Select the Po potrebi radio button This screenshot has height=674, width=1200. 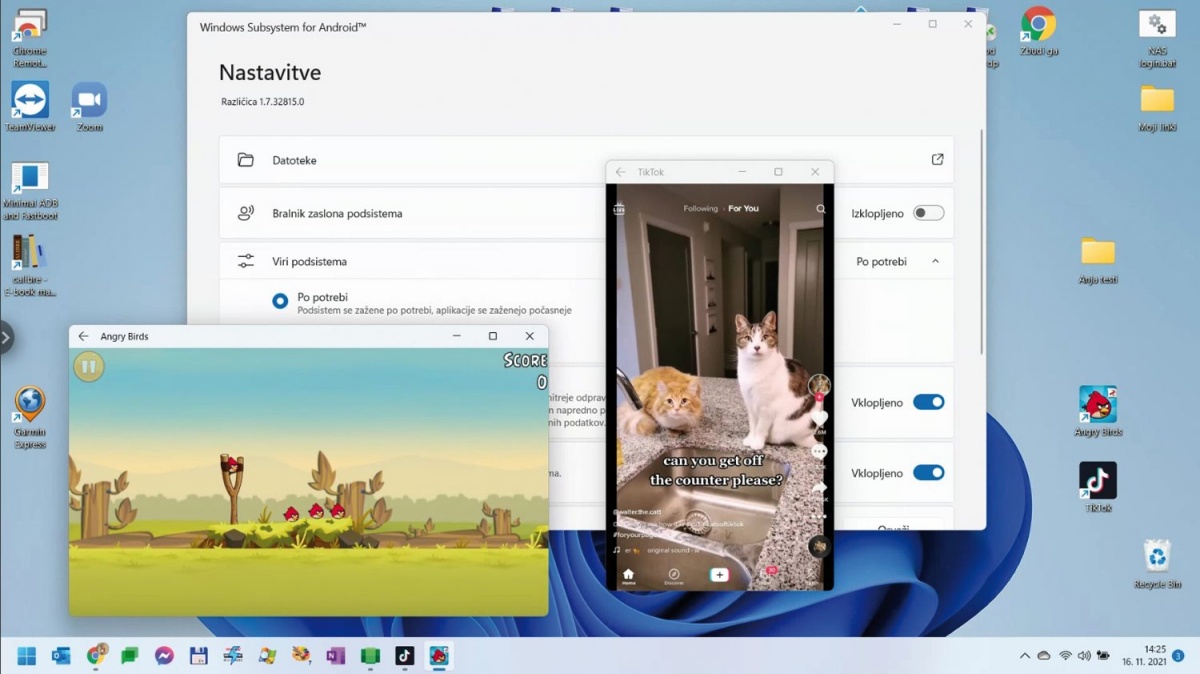pyautogui.click(x=280, y=301)
